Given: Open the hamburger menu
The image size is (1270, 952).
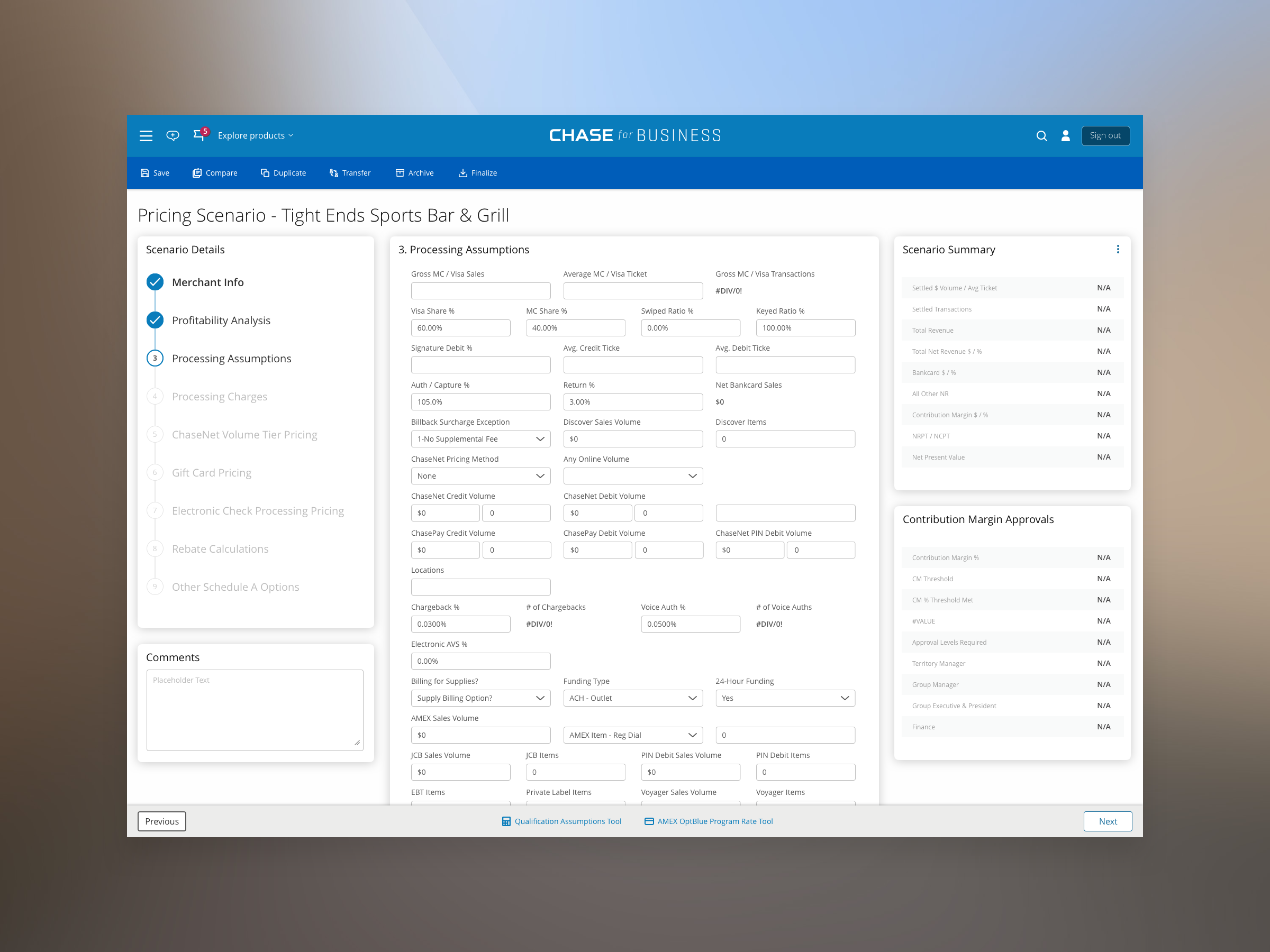Looking at the screenshot, I should [146, 135].
